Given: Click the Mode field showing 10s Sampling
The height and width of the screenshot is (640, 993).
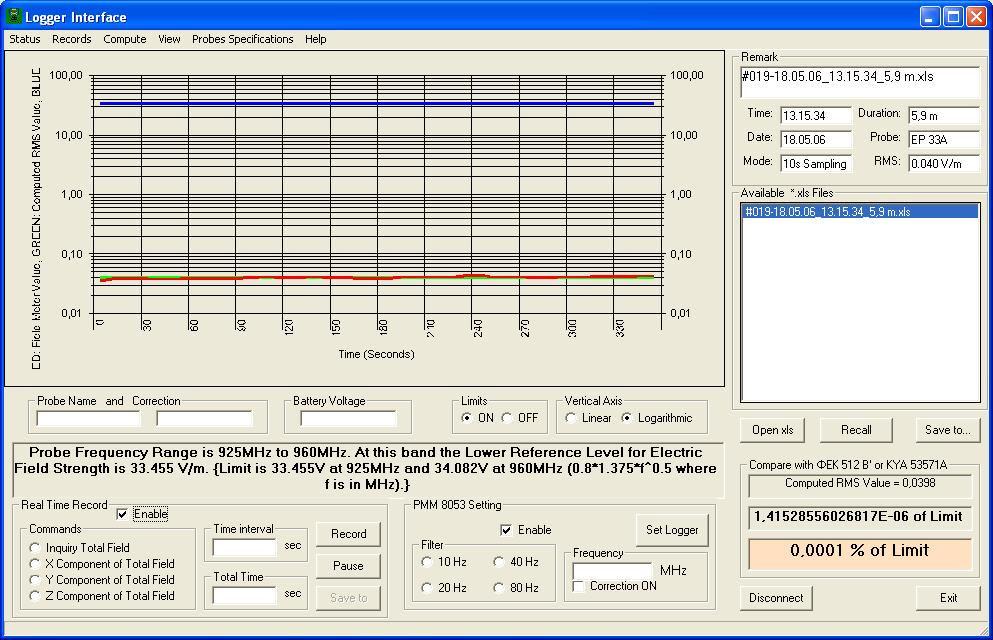Looking at the screenshot, I should click(x=816, y=163).
